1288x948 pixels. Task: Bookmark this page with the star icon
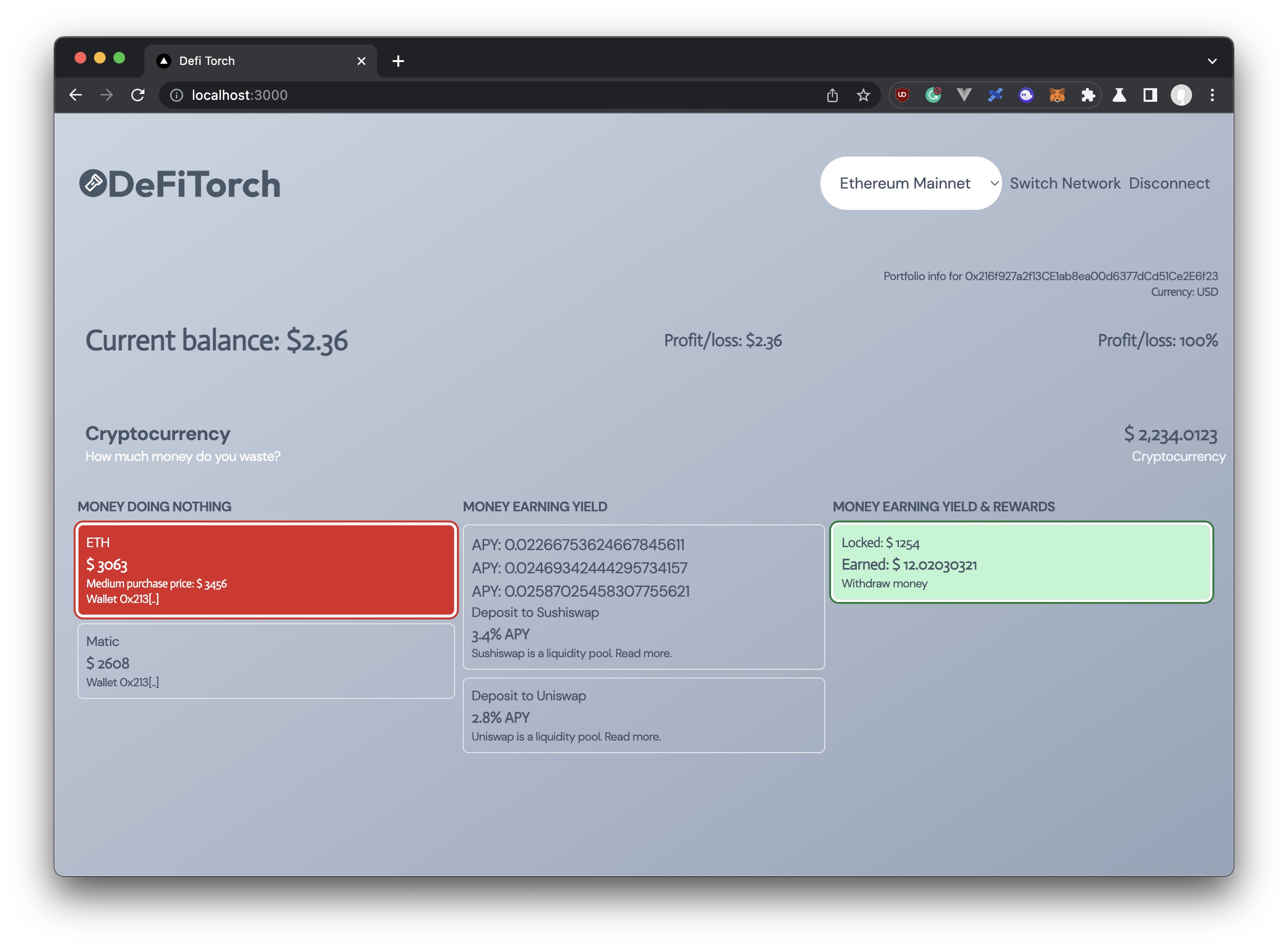[863, 95]
